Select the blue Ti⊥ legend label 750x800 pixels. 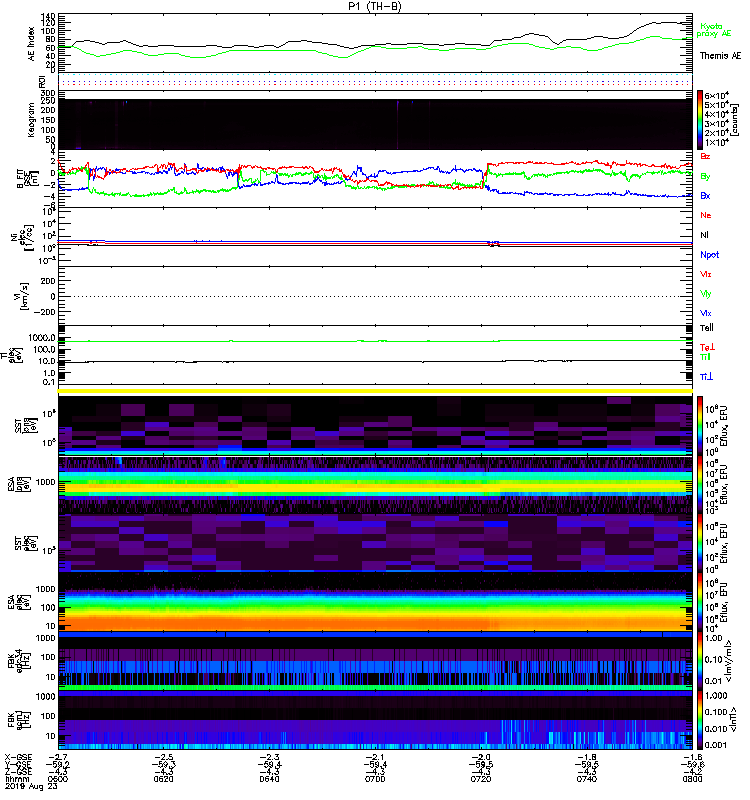[x=706, y=377]
